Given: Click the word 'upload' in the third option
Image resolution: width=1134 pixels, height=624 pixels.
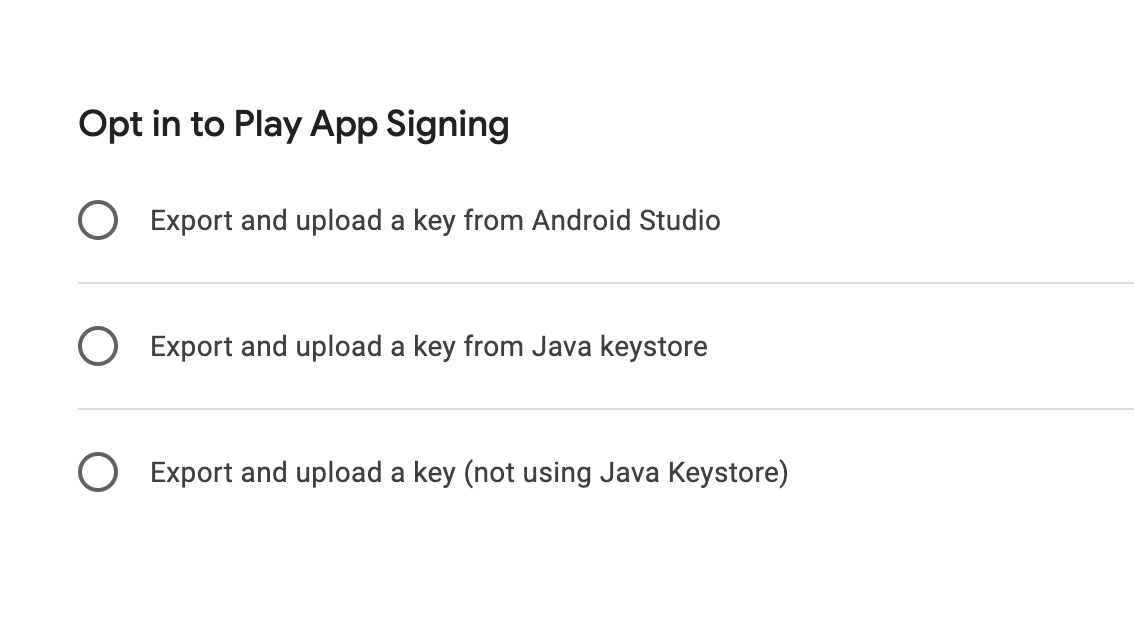Looking at the screenshot, I should tap(338, 473).
